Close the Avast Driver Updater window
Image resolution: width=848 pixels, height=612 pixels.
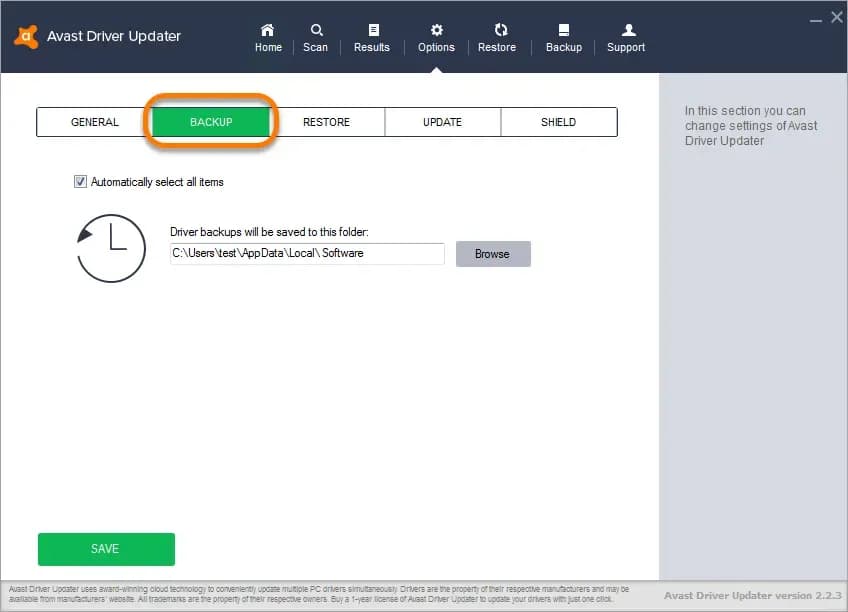pyautogui.click(x=837, y=17)
